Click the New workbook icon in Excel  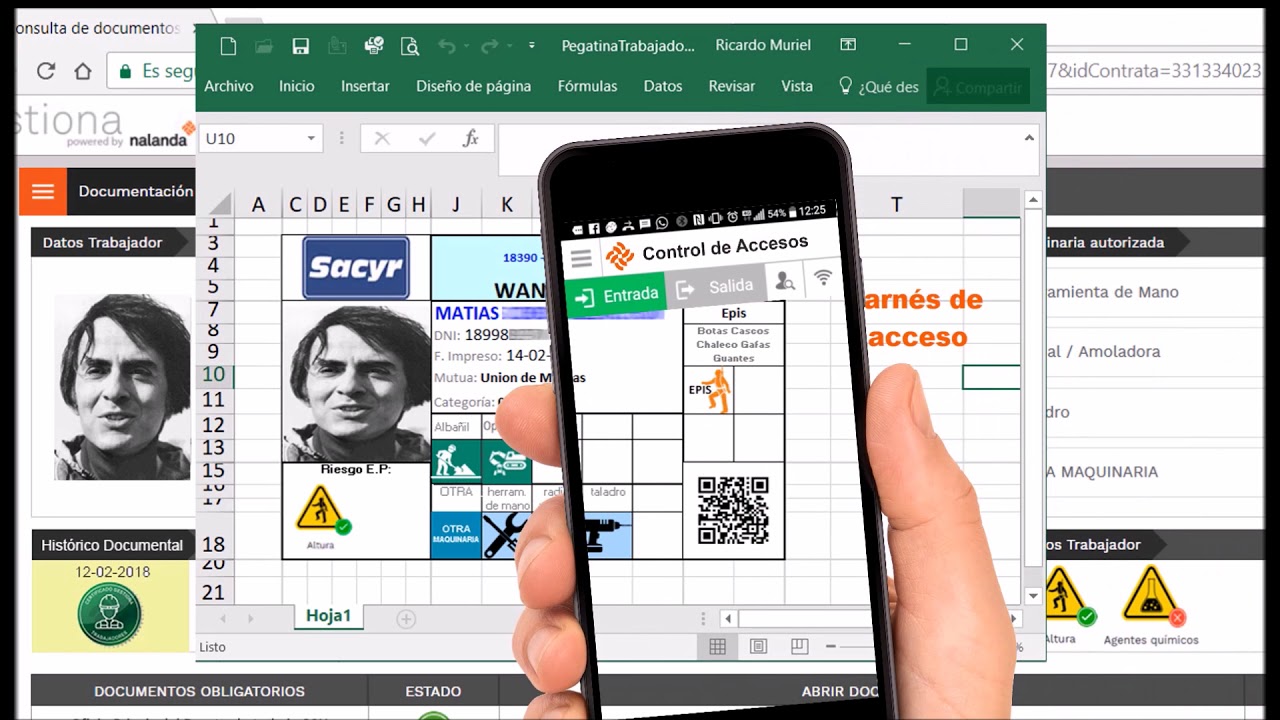228,46
